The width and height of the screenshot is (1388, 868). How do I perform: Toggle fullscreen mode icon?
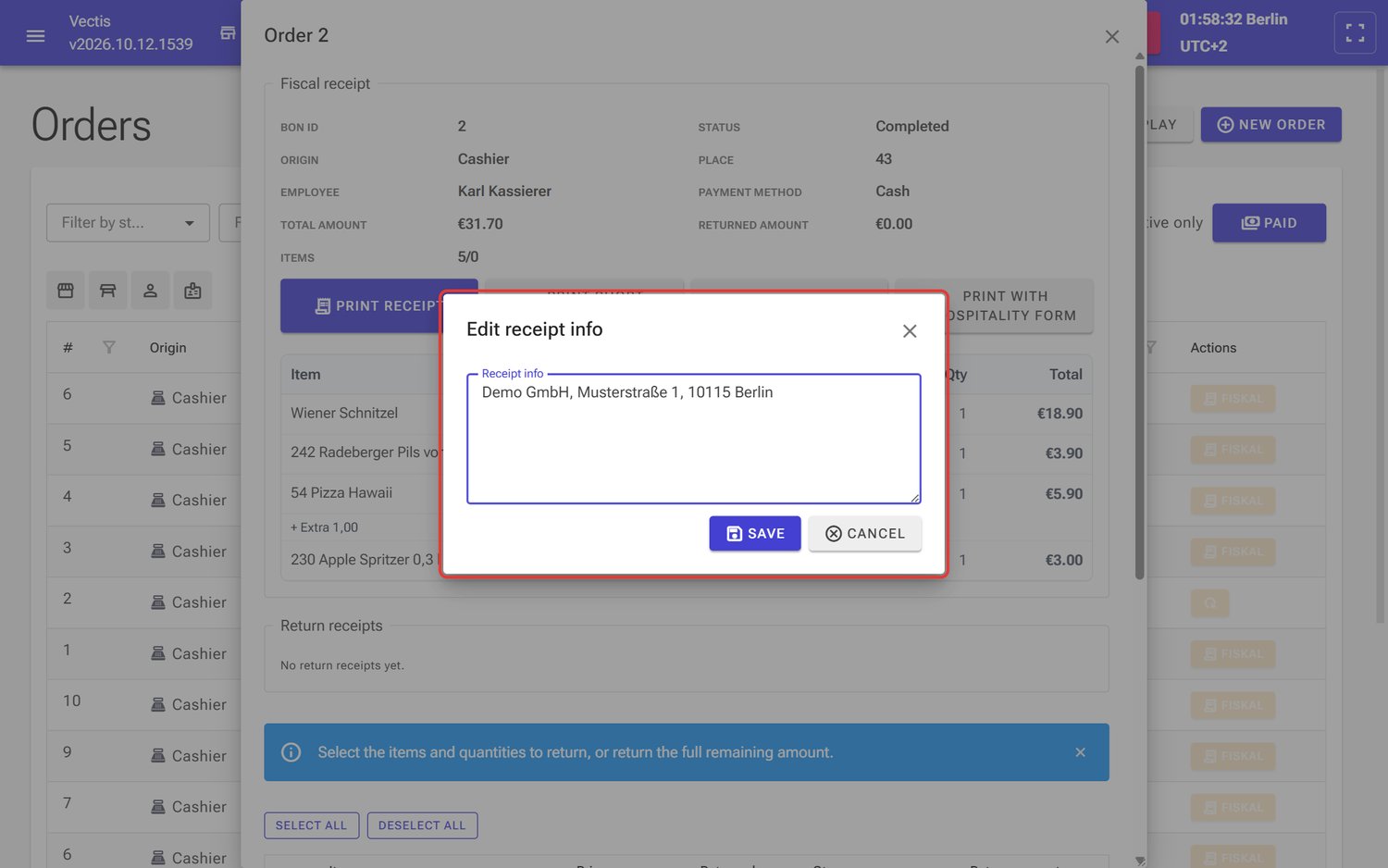click(x=1355, y=33)
